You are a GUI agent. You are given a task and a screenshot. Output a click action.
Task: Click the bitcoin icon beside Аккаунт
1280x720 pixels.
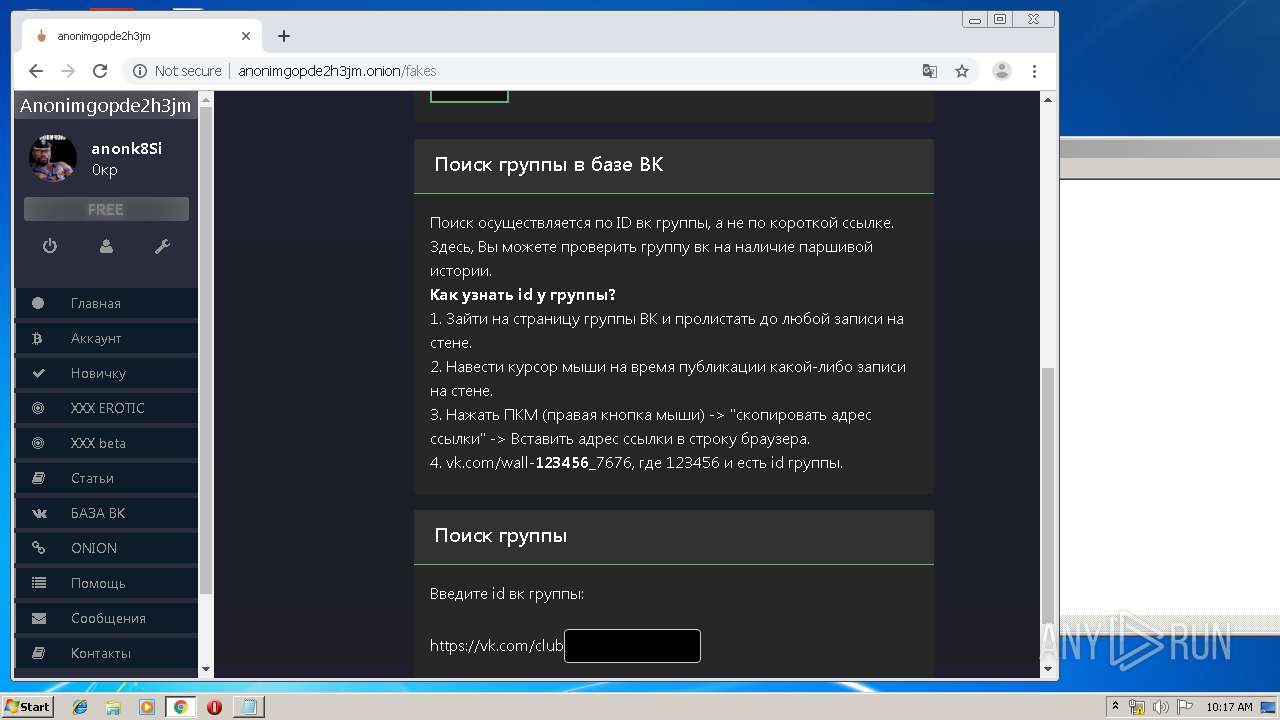[38, 338]
